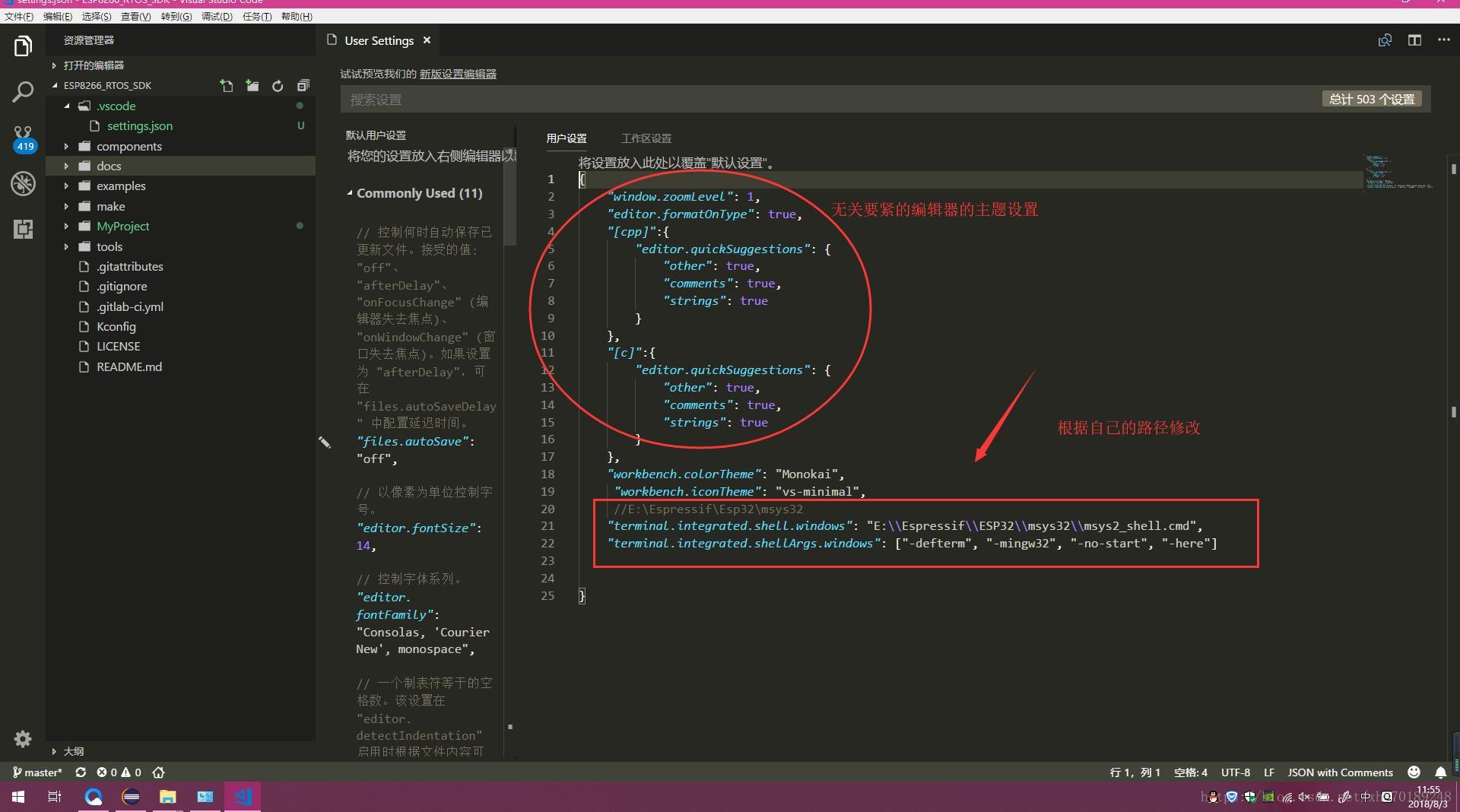This screenshot has width=1460, height=812.
Task: Open the Debug view in activity bar
Action: (x=23, y=183)
